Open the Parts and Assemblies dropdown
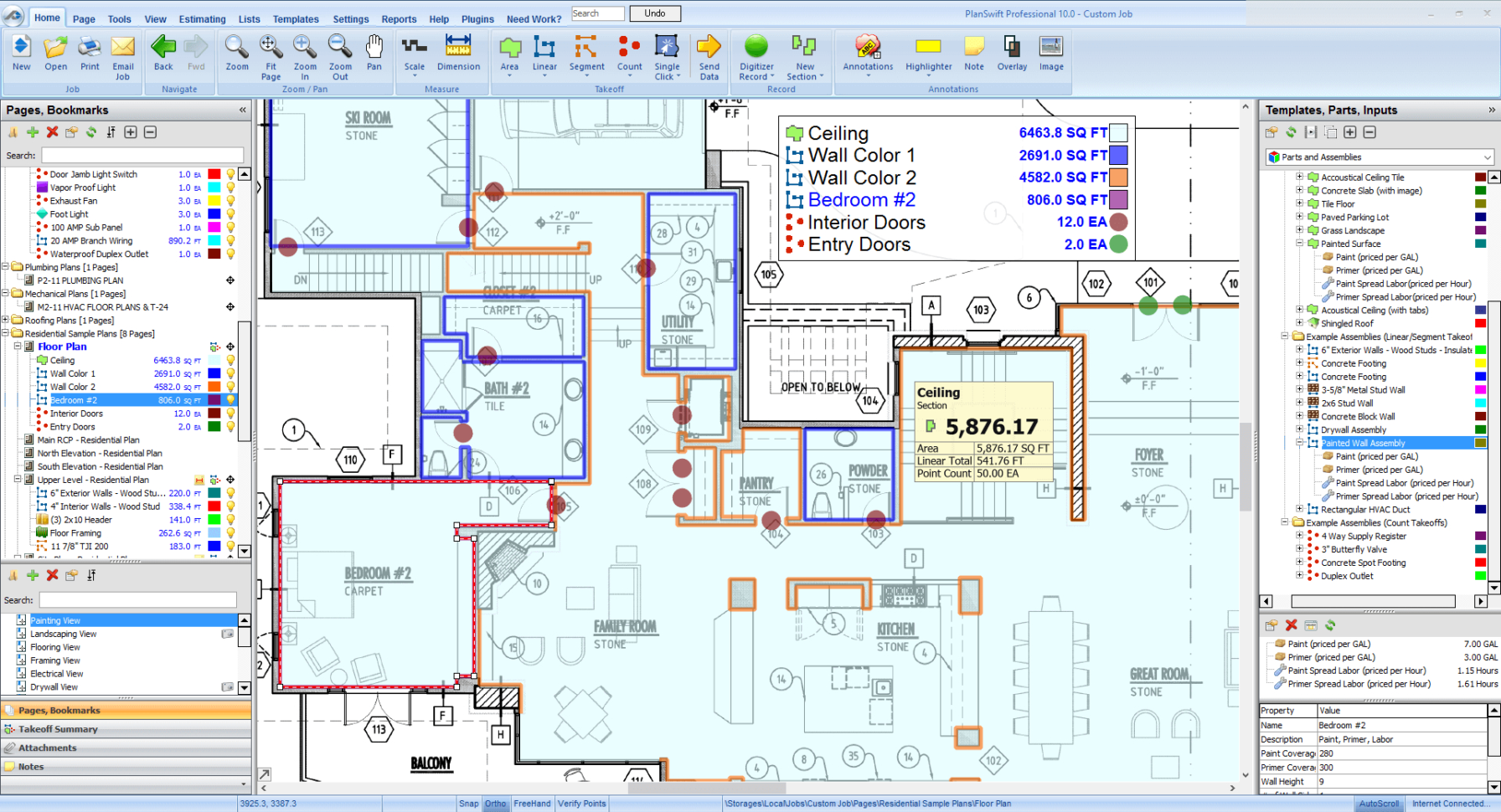Image resolution: width=1501 pixels, height=812 pixels. click(1485, 157)
